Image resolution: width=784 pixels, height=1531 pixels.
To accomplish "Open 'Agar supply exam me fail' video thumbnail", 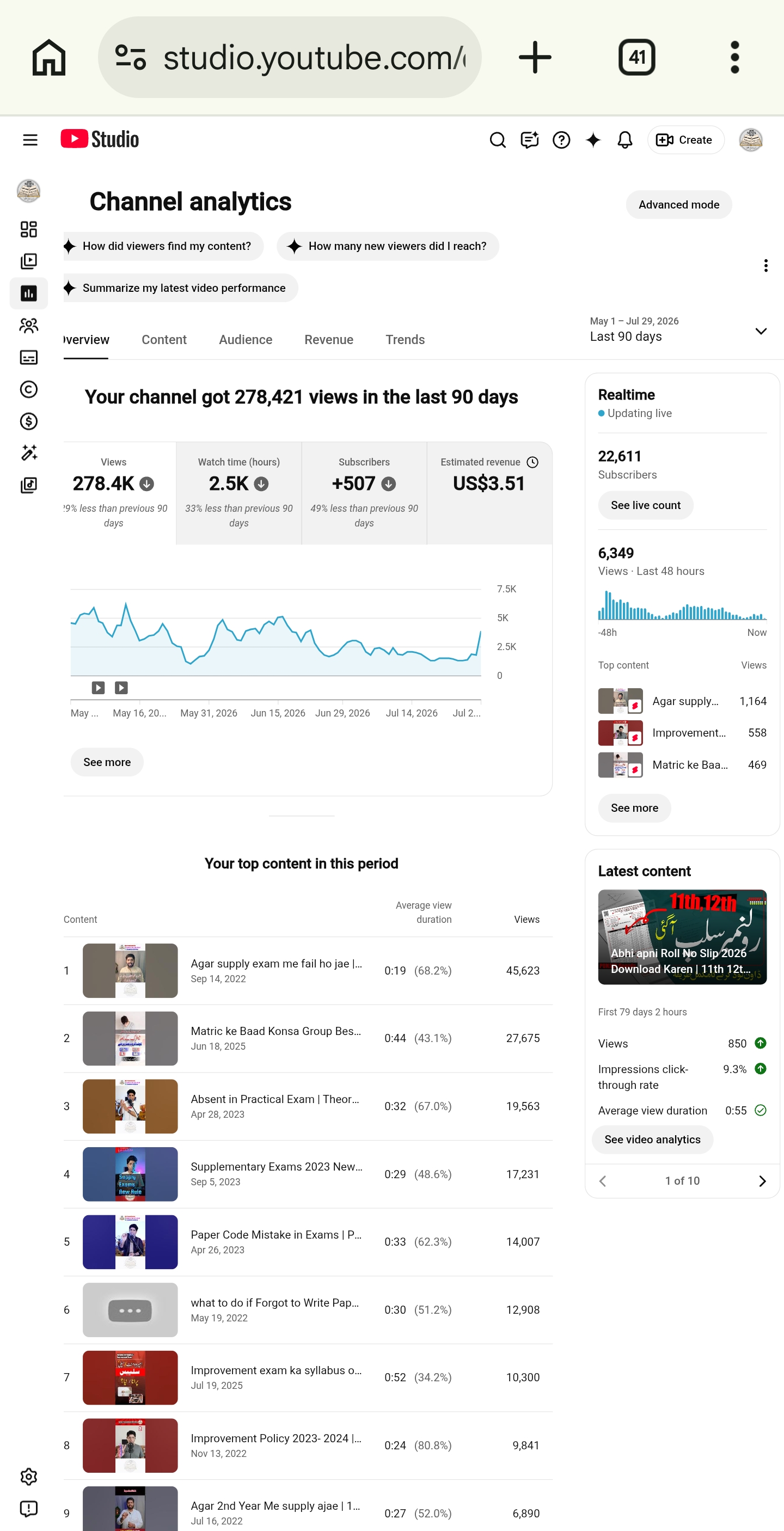I will pyautogui.click(x=130, y=971).
